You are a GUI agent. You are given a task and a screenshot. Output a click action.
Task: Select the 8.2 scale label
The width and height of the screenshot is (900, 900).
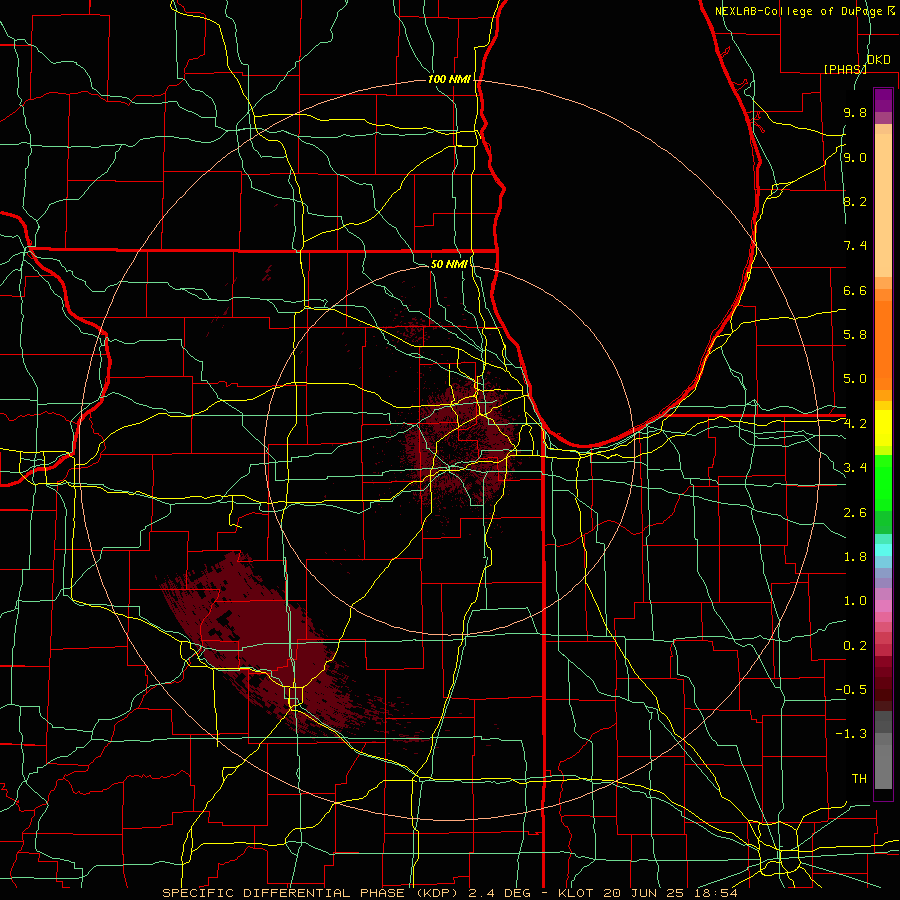[855, 201]
